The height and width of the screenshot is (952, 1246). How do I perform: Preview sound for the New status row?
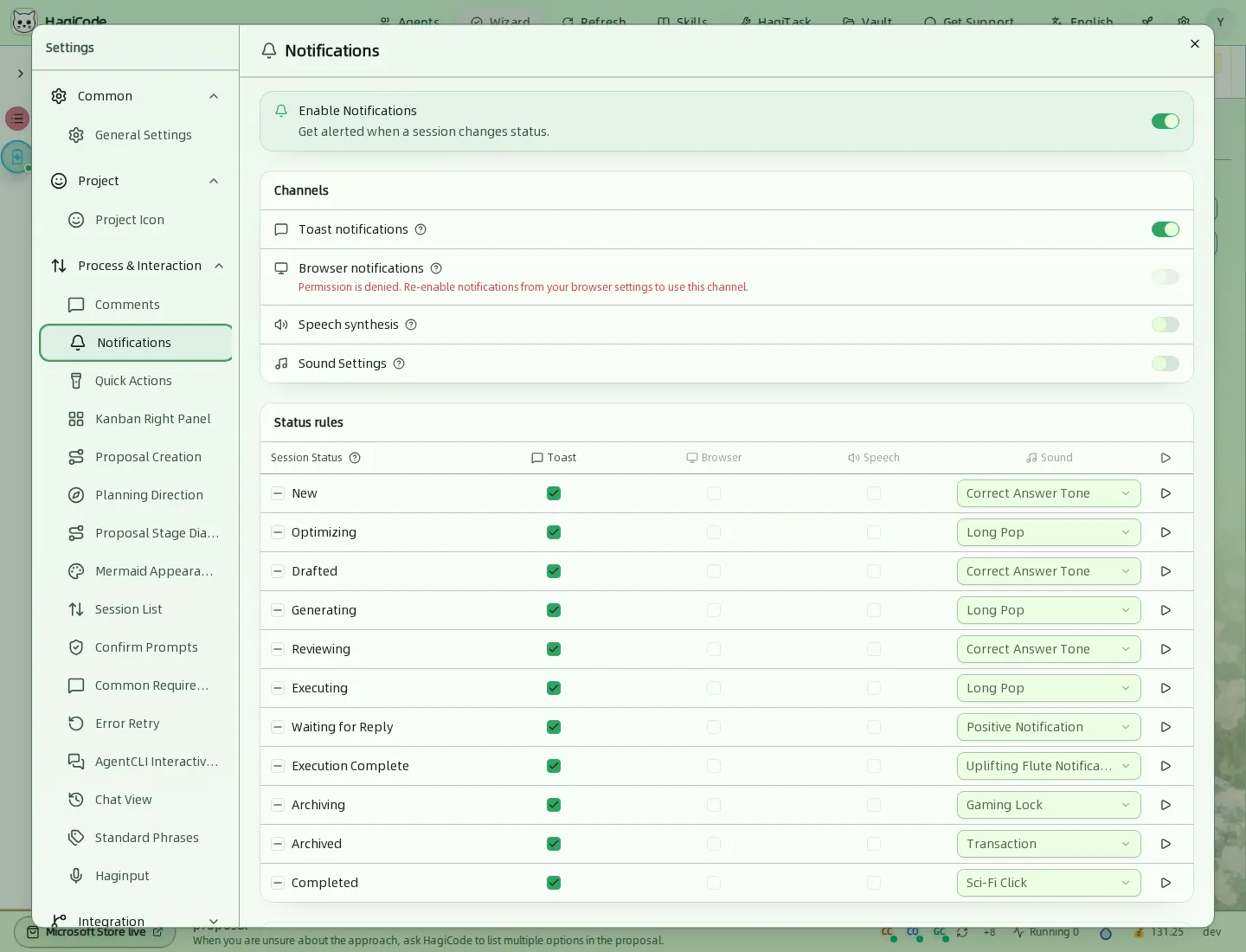1166,493
